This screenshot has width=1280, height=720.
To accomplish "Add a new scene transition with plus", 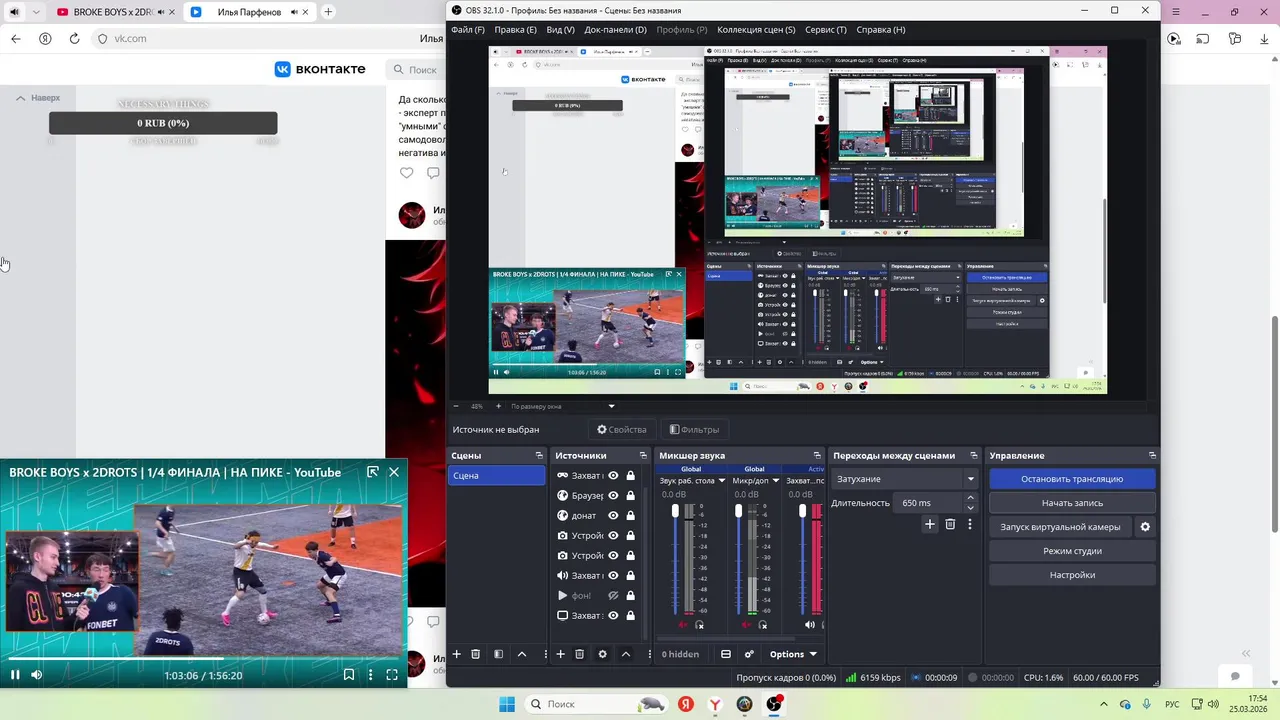I will click(x=930, y=524).
